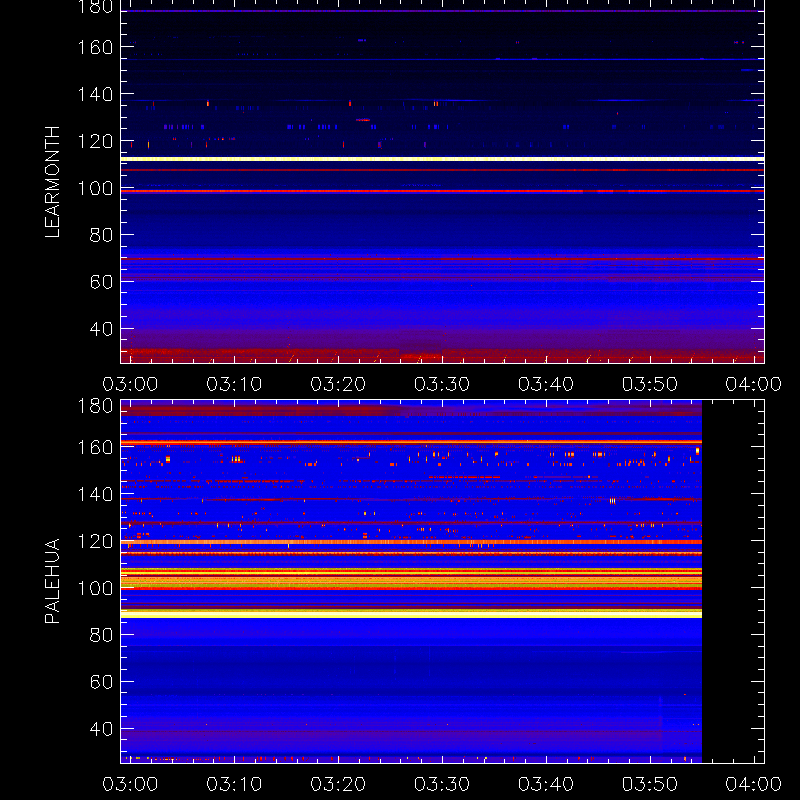Screen dimensions: 800x800
Task: Click 03:00 time label under Learmonth plot
Action: point(130,384)
